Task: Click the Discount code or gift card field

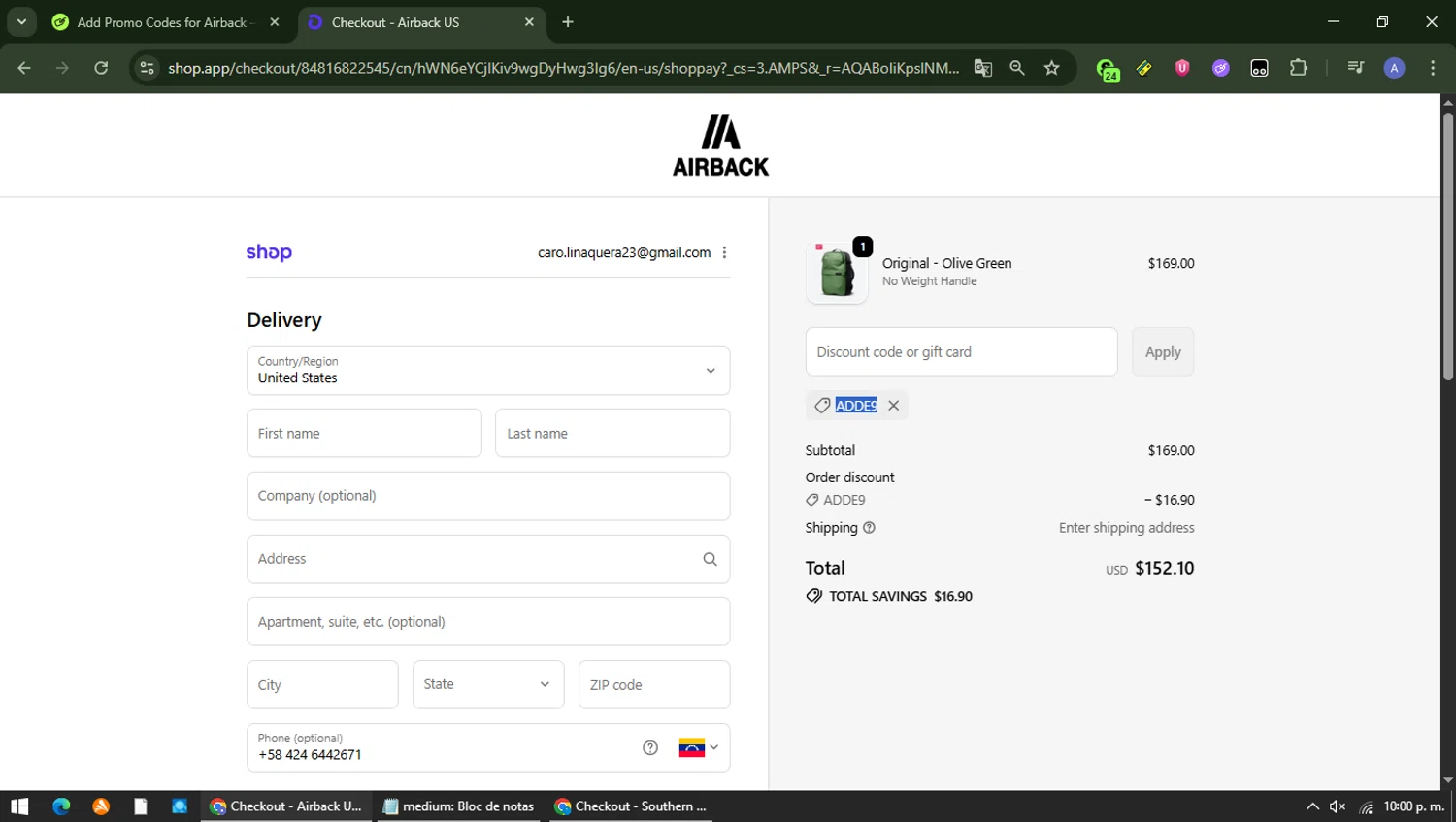Action: pyautogui.click(x=961, y=351)
